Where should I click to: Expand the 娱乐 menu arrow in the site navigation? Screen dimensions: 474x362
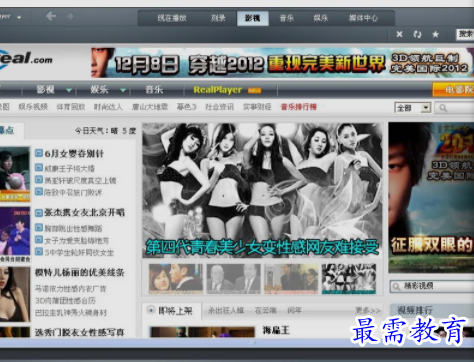click(x=123, y=90)
